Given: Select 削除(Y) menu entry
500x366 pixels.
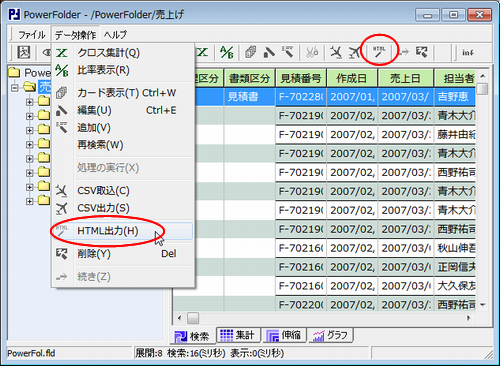Looking at the screenshot, I should point(123,254).
